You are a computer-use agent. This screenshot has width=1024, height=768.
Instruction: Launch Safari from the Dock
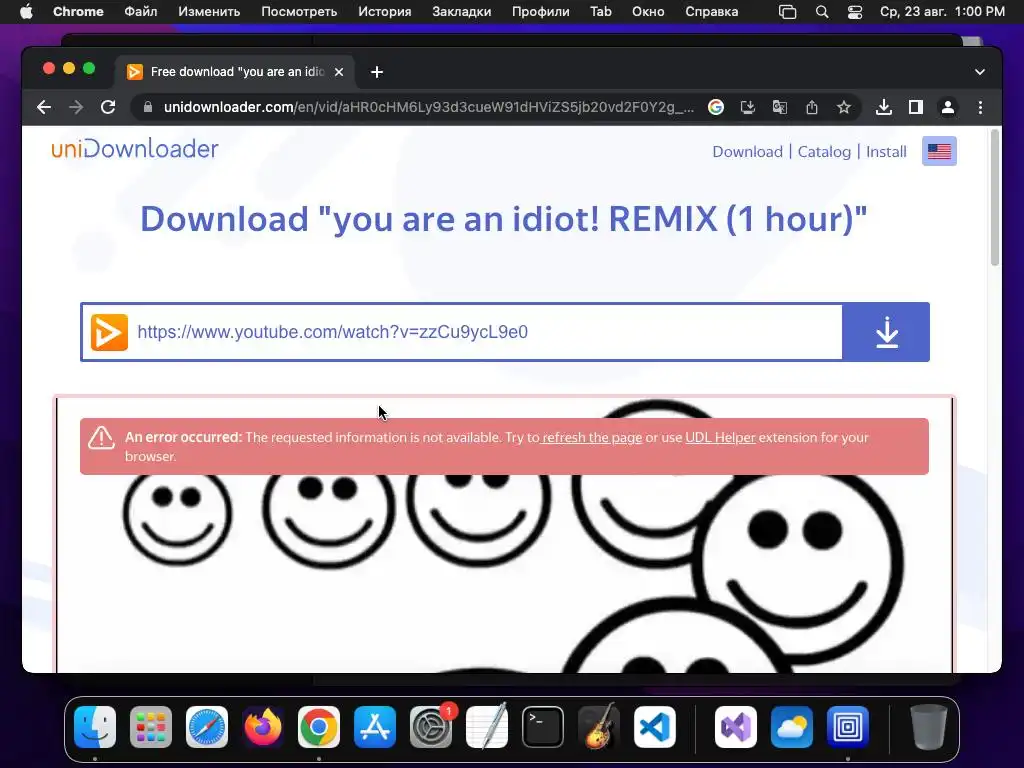207,727
